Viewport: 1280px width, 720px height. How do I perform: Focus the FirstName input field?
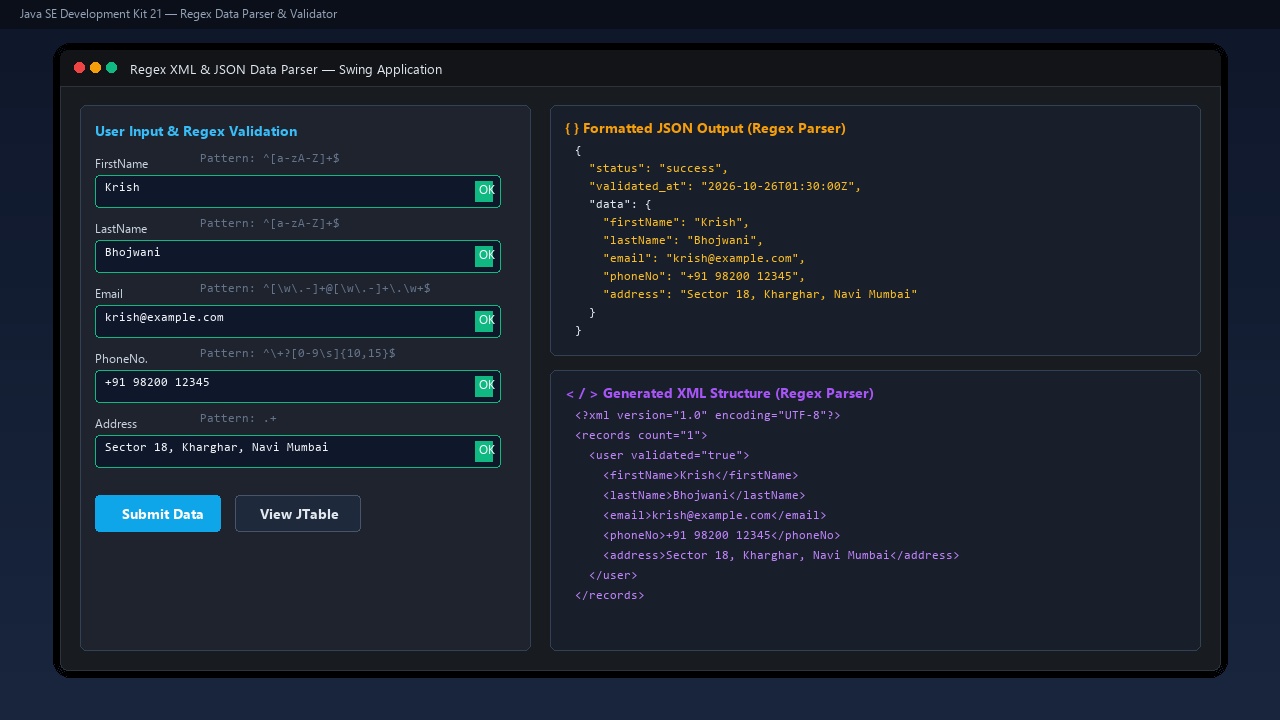297,192
